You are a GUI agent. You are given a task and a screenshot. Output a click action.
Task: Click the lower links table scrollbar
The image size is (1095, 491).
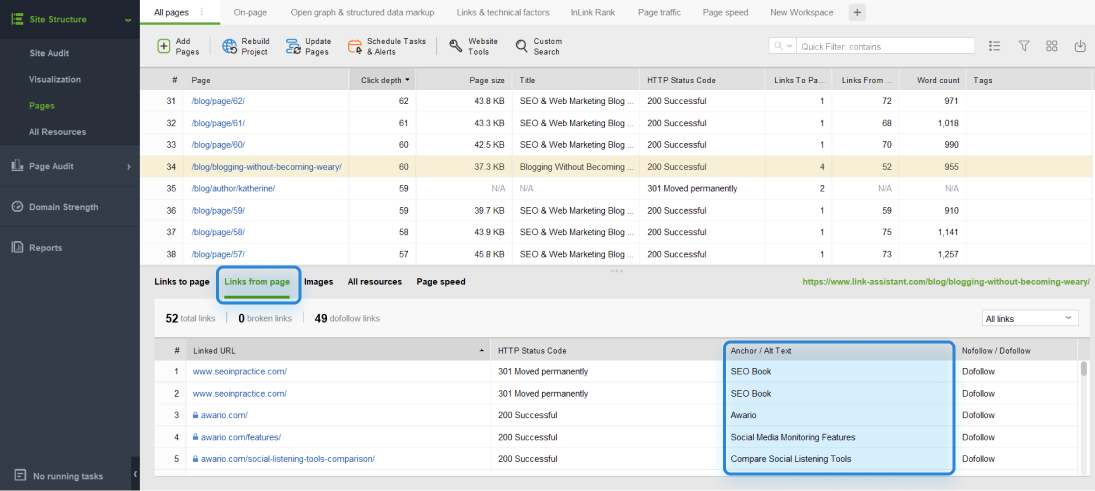[x=1084, y=369]
